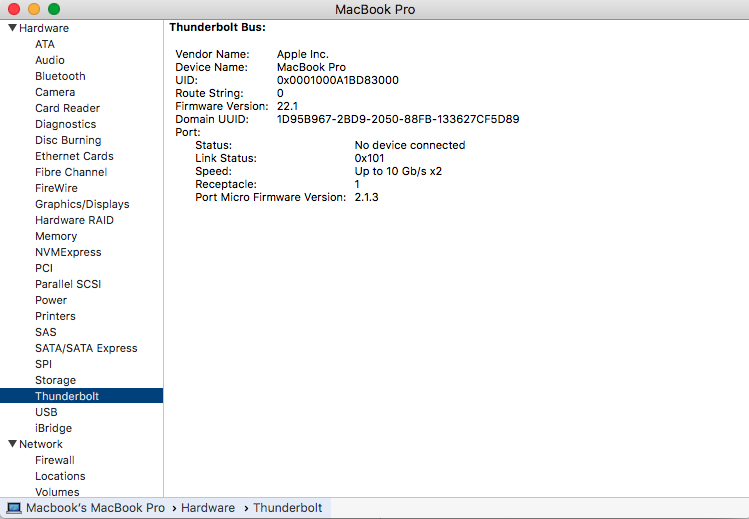Select Ethernet Cards entry
This screenshot has height=519, width=749.
click(74, 156)
